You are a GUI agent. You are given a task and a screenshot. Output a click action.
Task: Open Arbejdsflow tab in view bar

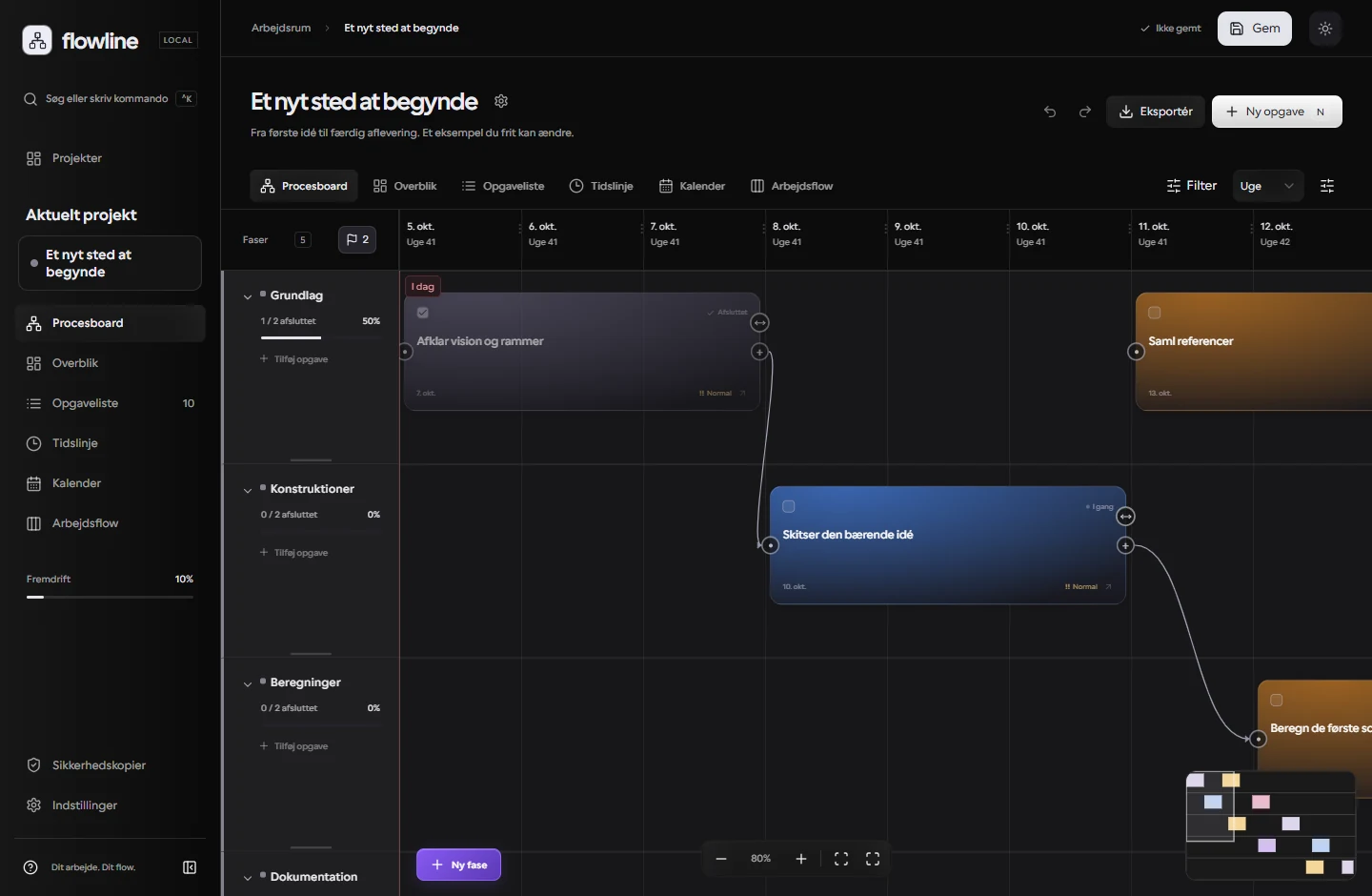pos(792,186)
